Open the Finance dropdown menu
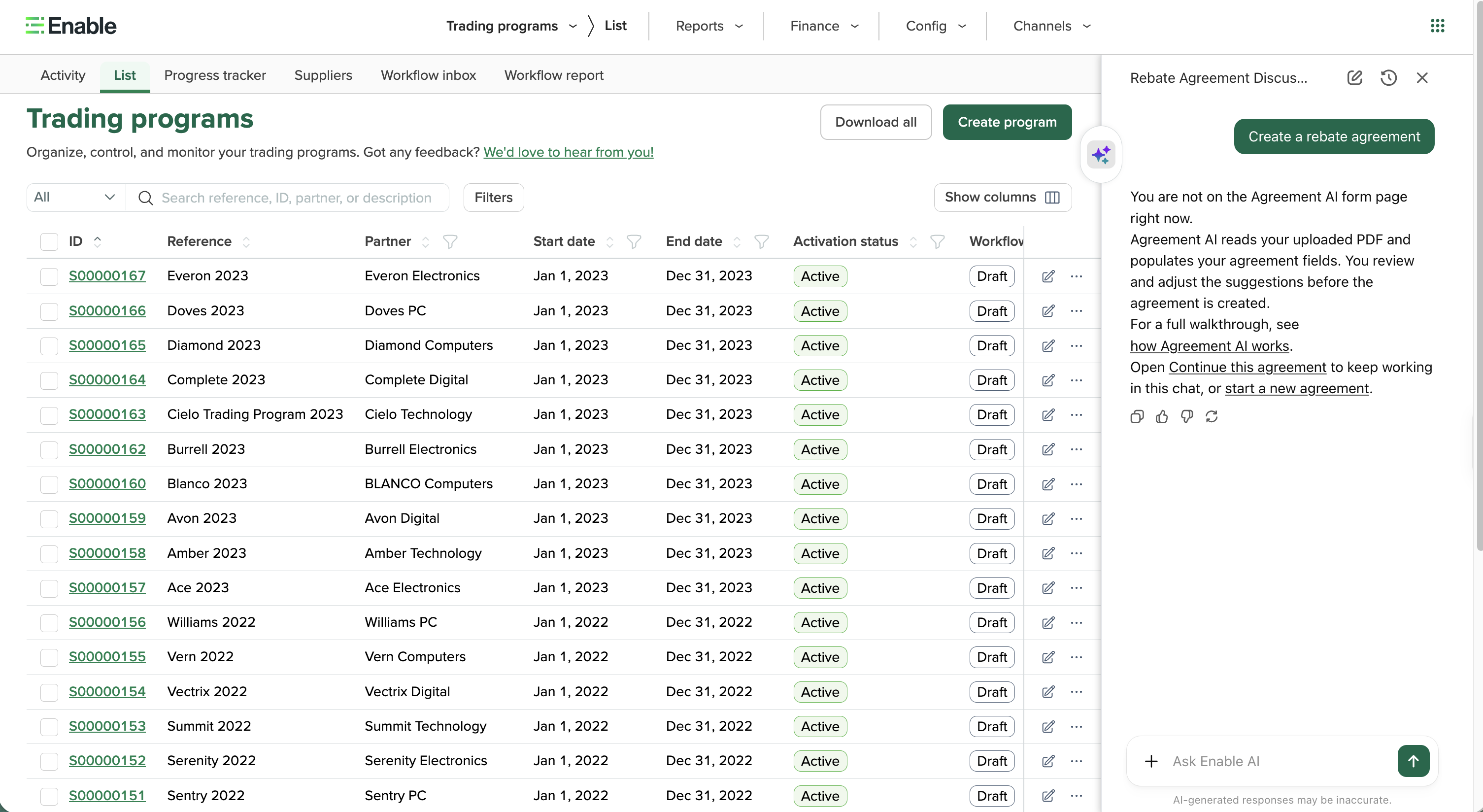Image resolution: width=1483 pixels, height=812 pixels. coord(824,26)
